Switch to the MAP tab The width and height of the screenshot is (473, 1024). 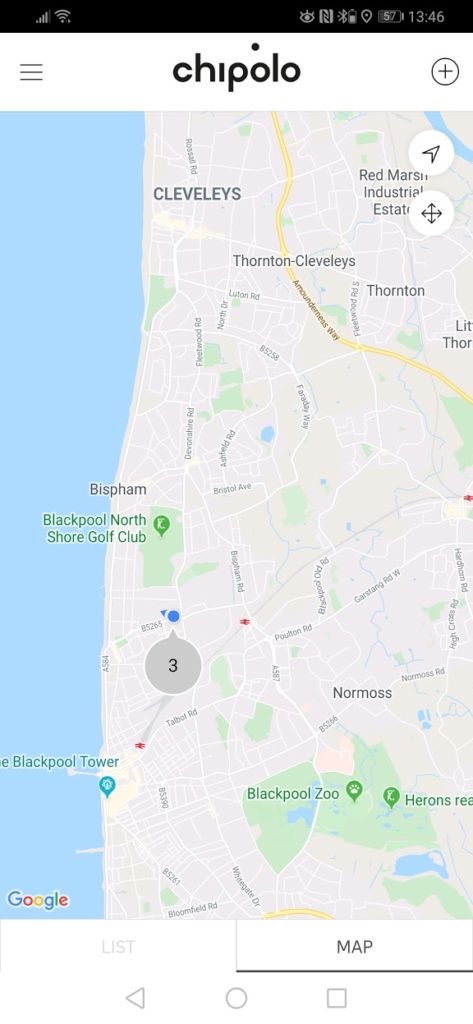tap(355, 946)
